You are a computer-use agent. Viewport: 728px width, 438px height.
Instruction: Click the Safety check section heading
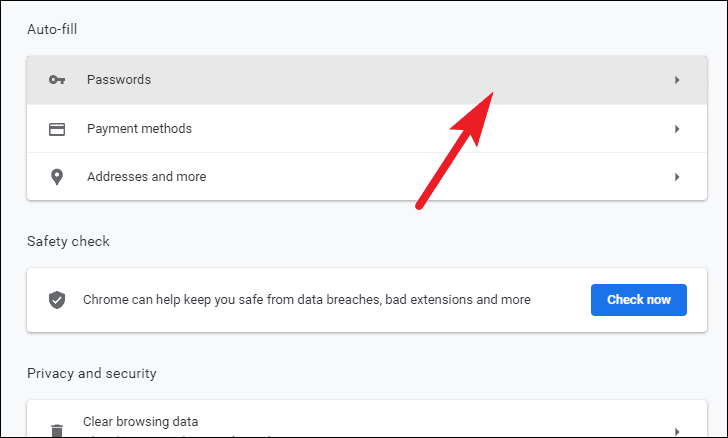68,242
